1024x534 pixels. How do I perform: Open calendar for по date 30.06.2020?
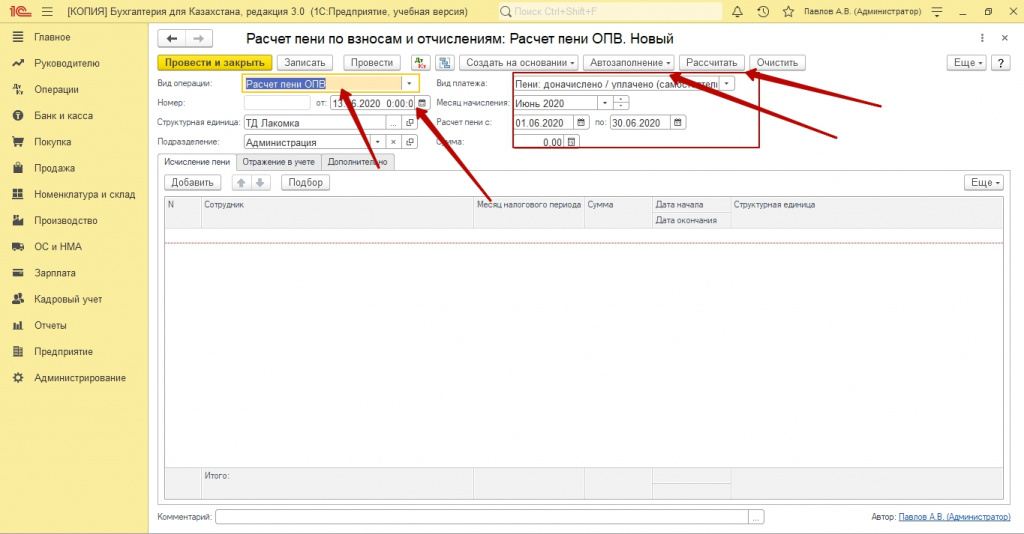point(678,123)
